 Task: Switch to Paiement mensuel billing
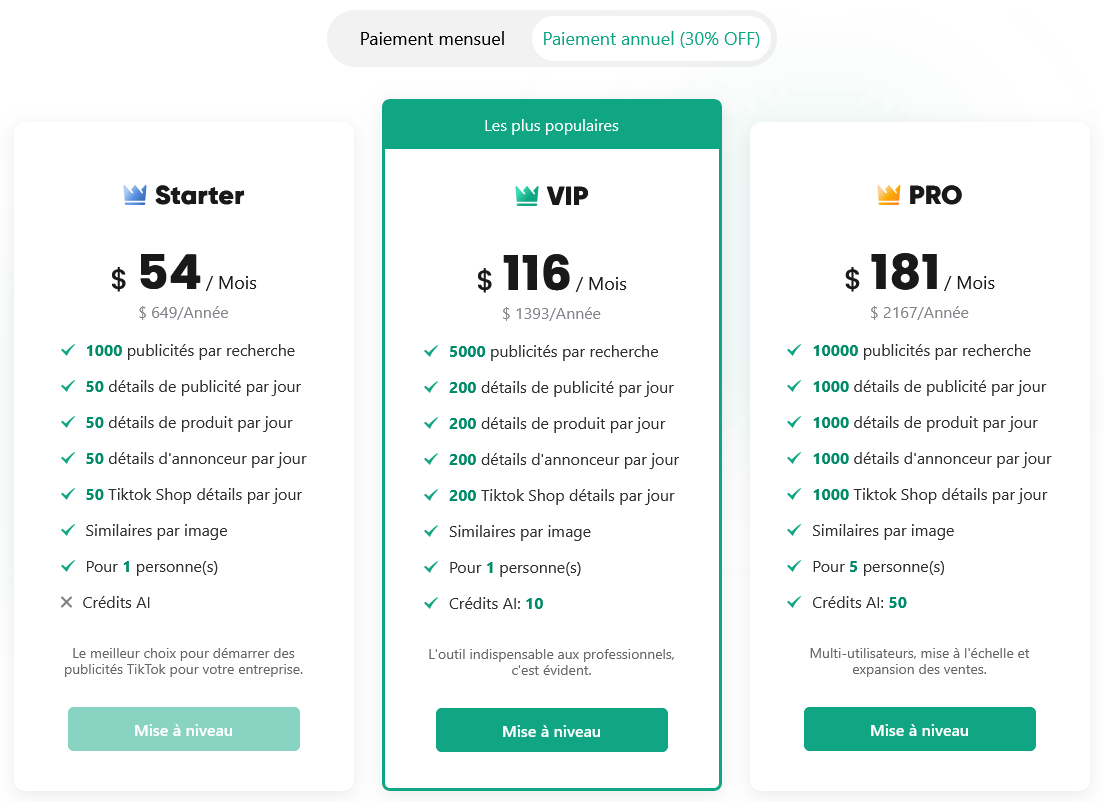[432, 38]
